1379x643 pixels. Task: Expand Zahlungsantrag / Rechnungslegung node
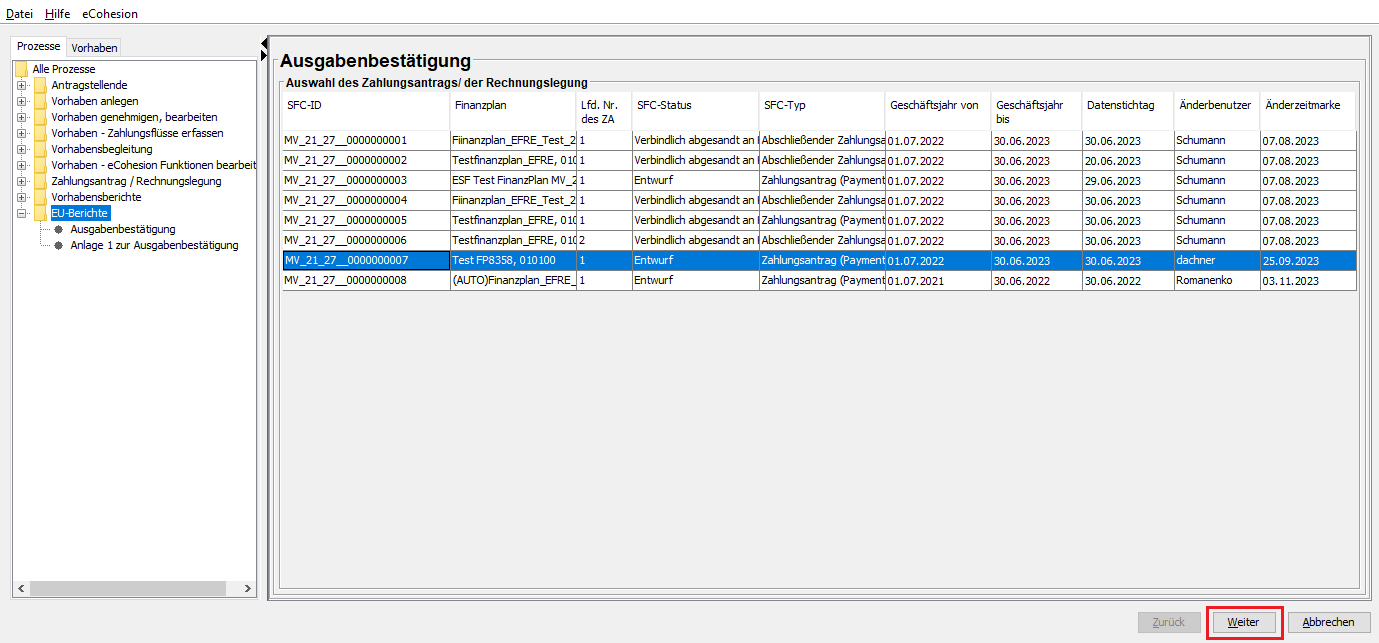tap(21, 181)
